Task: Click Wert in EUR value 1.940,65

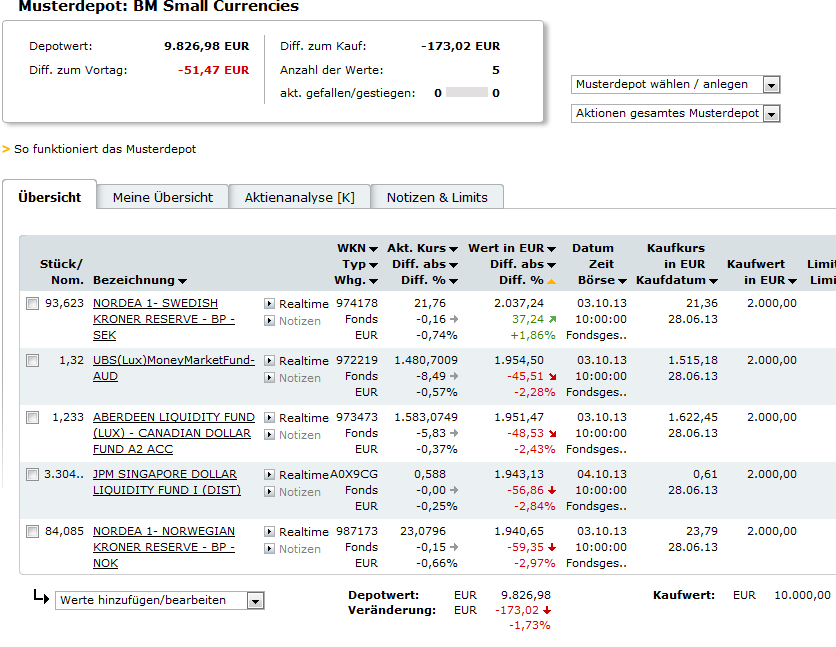Action: coord(519,531)
